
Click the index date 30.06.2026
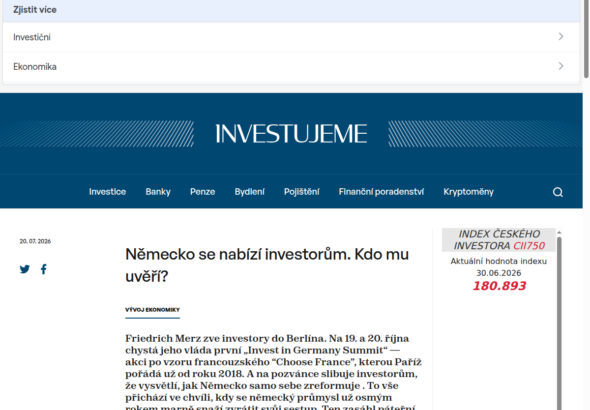pyautogui.click(x=499, y=273)
